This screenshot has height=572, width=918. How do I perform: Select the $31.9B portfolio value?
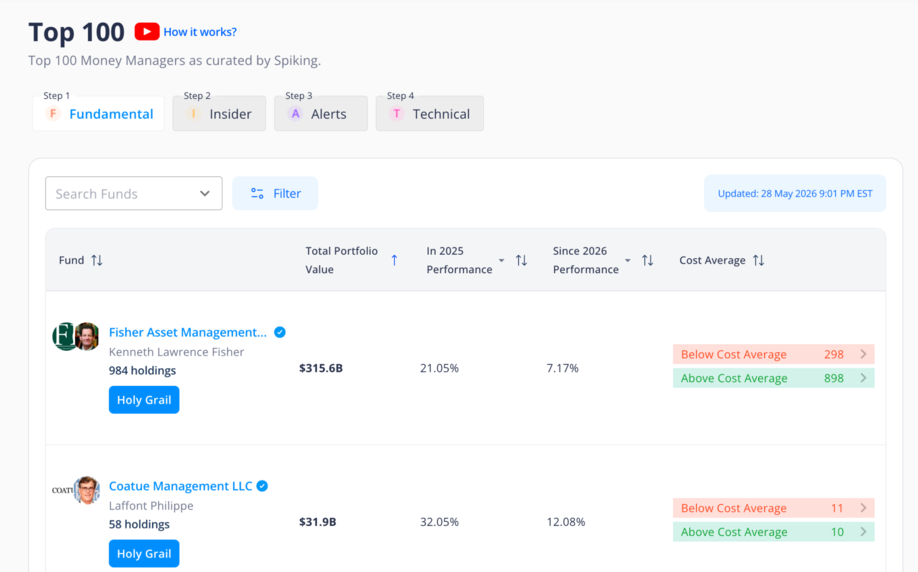[x=317, y=522]
